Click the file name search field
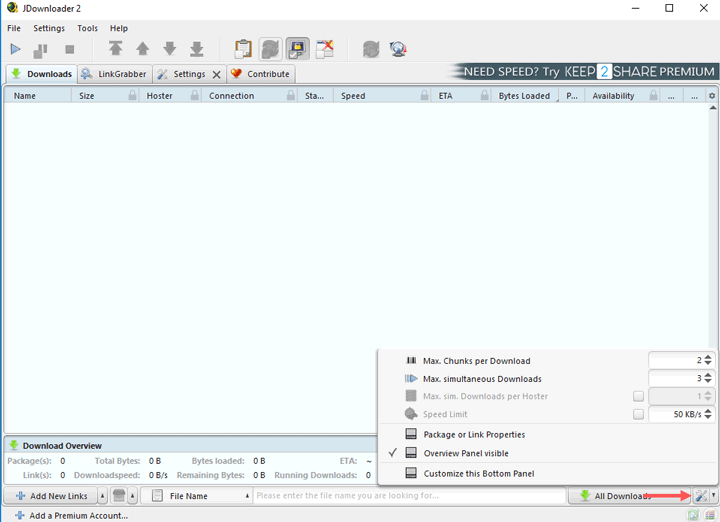This screenshot has width=720, height=522. point(410,495)
